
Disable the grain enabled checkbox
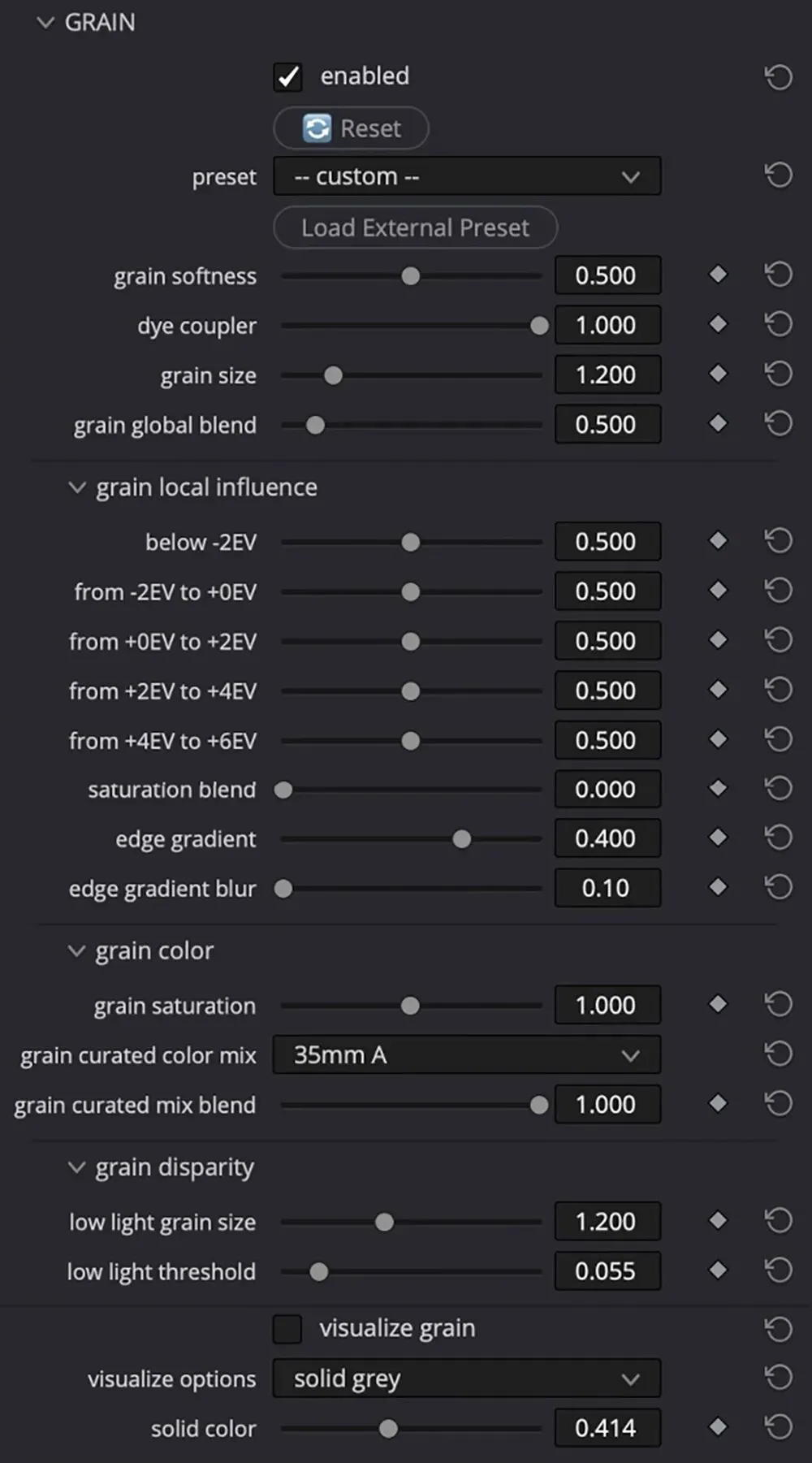coord(288,76)
